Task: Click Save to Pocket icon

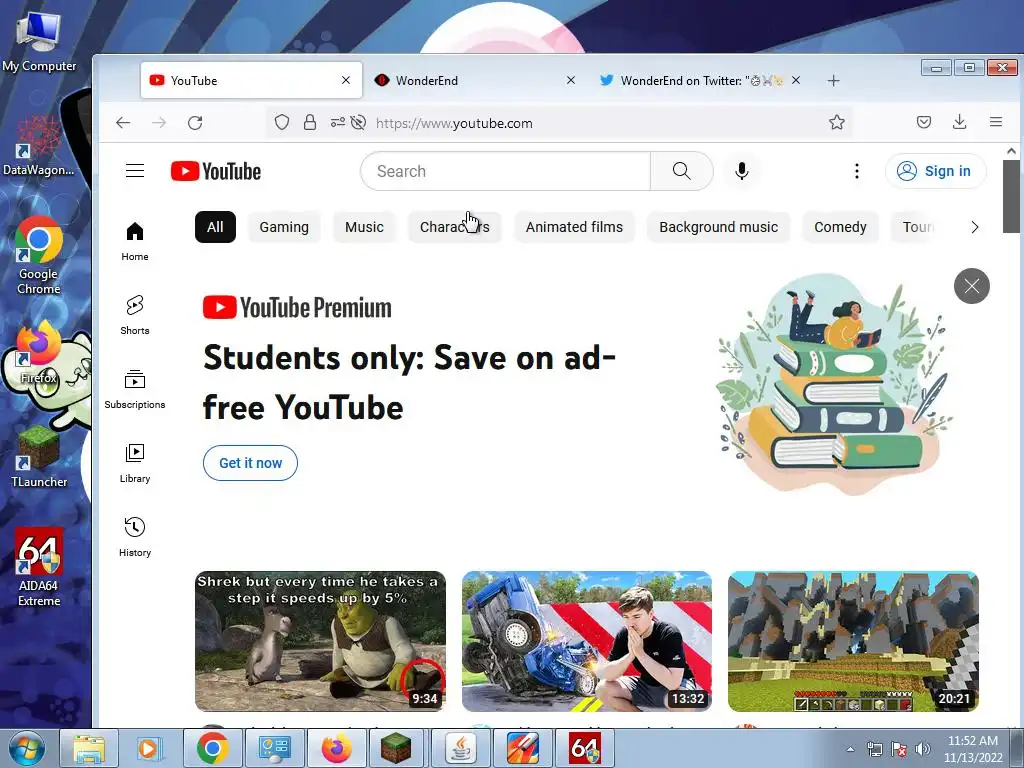Action: click(923, 122)
